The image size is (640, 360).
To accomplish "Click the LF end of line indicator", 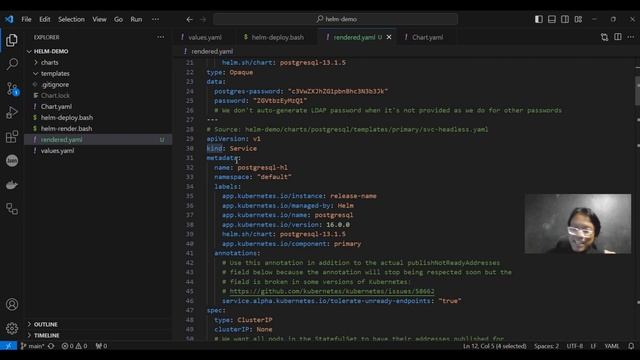I will tap(593, 346).
